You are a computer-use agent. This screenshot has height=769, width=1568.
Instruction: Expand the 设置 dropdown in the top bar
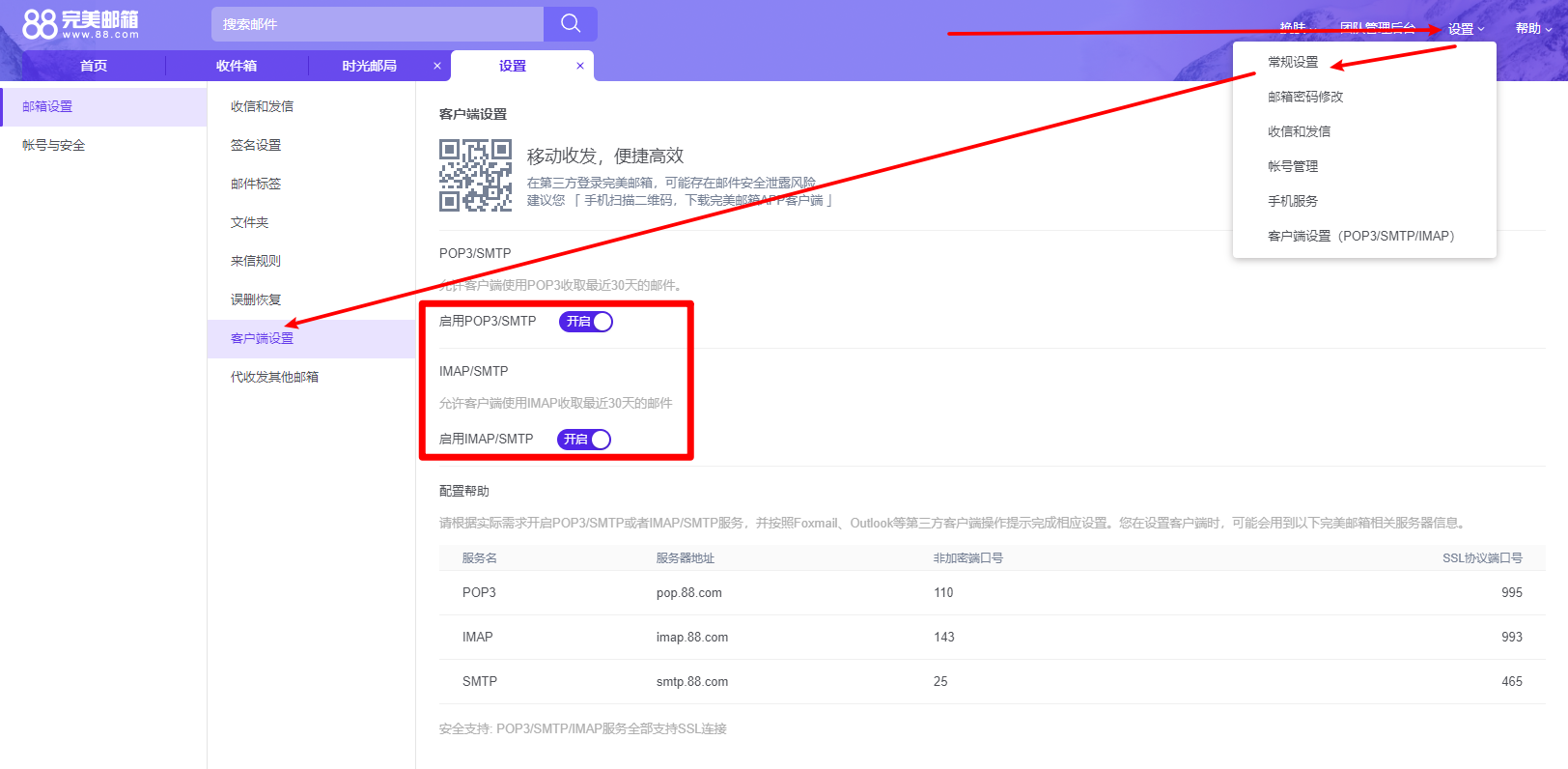[x=1466, y=29]
